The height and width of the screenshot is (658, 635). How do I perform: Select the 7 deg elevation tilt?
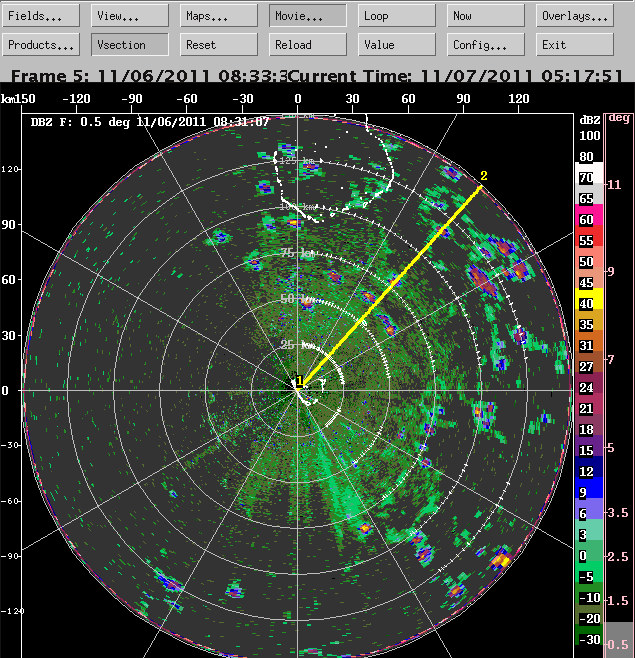[611, 359]
